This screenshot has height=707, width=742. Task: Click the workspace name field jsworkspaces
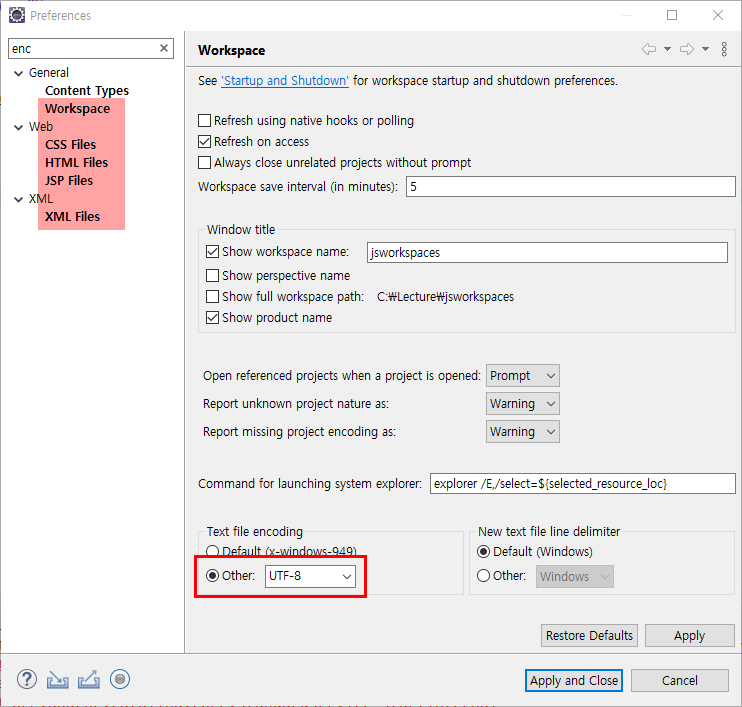547,252
